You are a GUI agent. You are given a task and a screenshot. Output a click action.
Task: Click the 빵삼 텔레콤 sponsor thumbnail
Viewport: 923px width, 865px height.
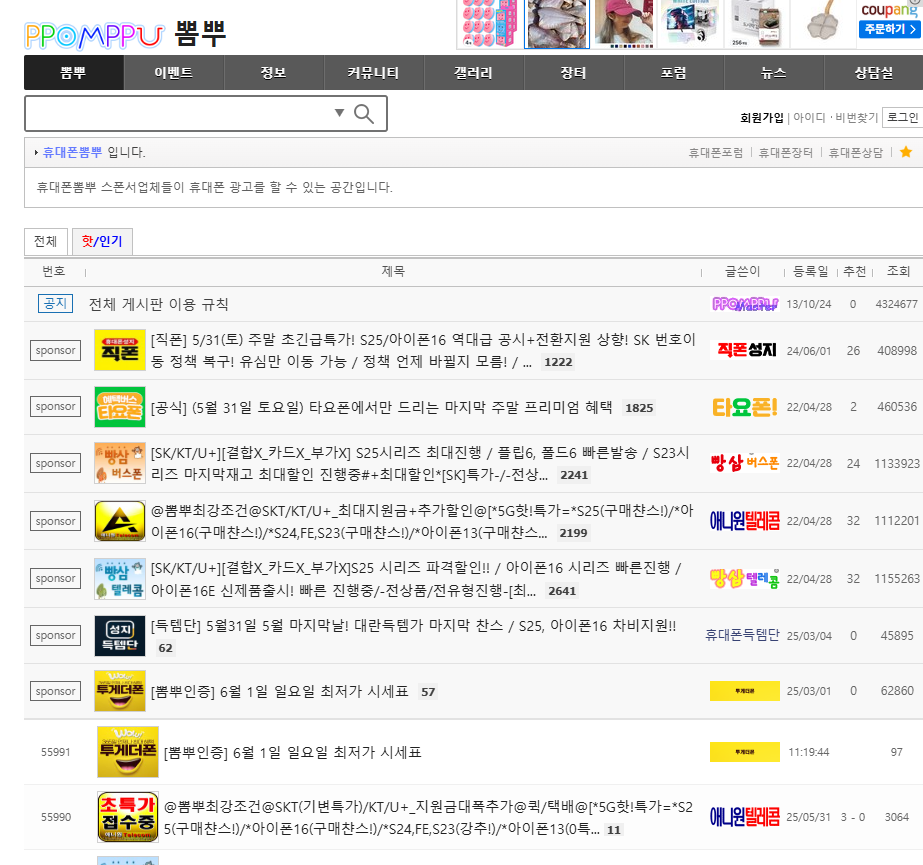tap(120, 579)
